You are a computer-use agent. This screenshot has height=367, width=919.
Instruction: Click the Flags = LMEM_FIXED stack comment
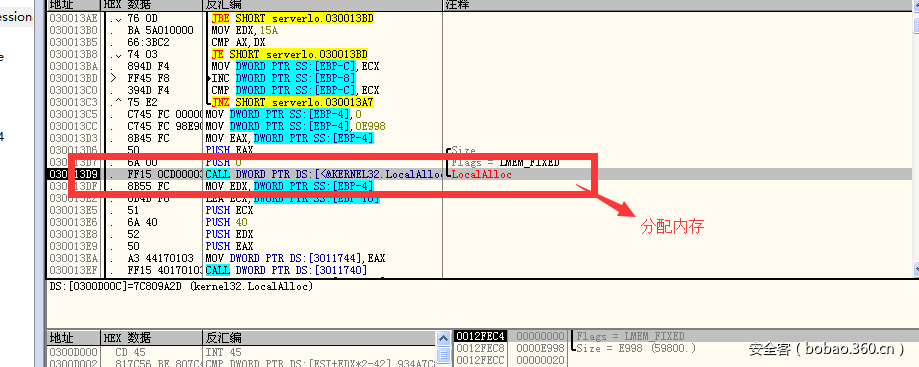click(630, 337)
